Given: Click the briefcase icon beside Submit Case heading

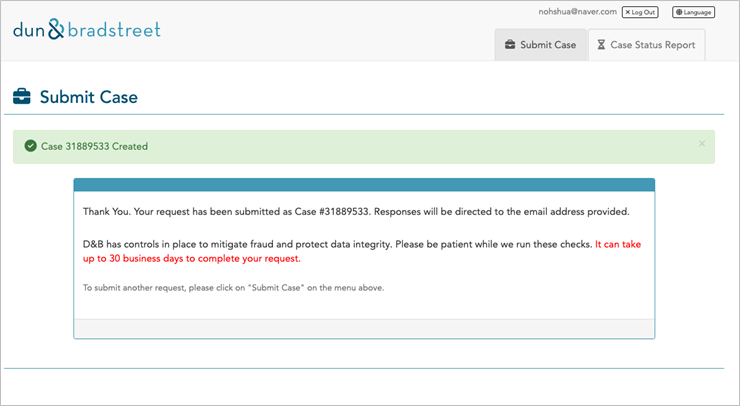Looking at the screenshot, I should [22, 97].
